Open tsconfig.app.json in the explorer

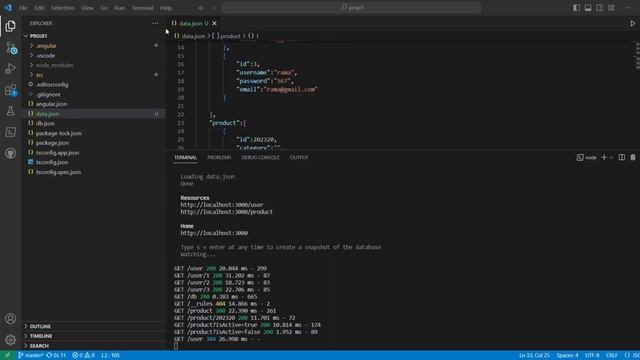point(93,153)
